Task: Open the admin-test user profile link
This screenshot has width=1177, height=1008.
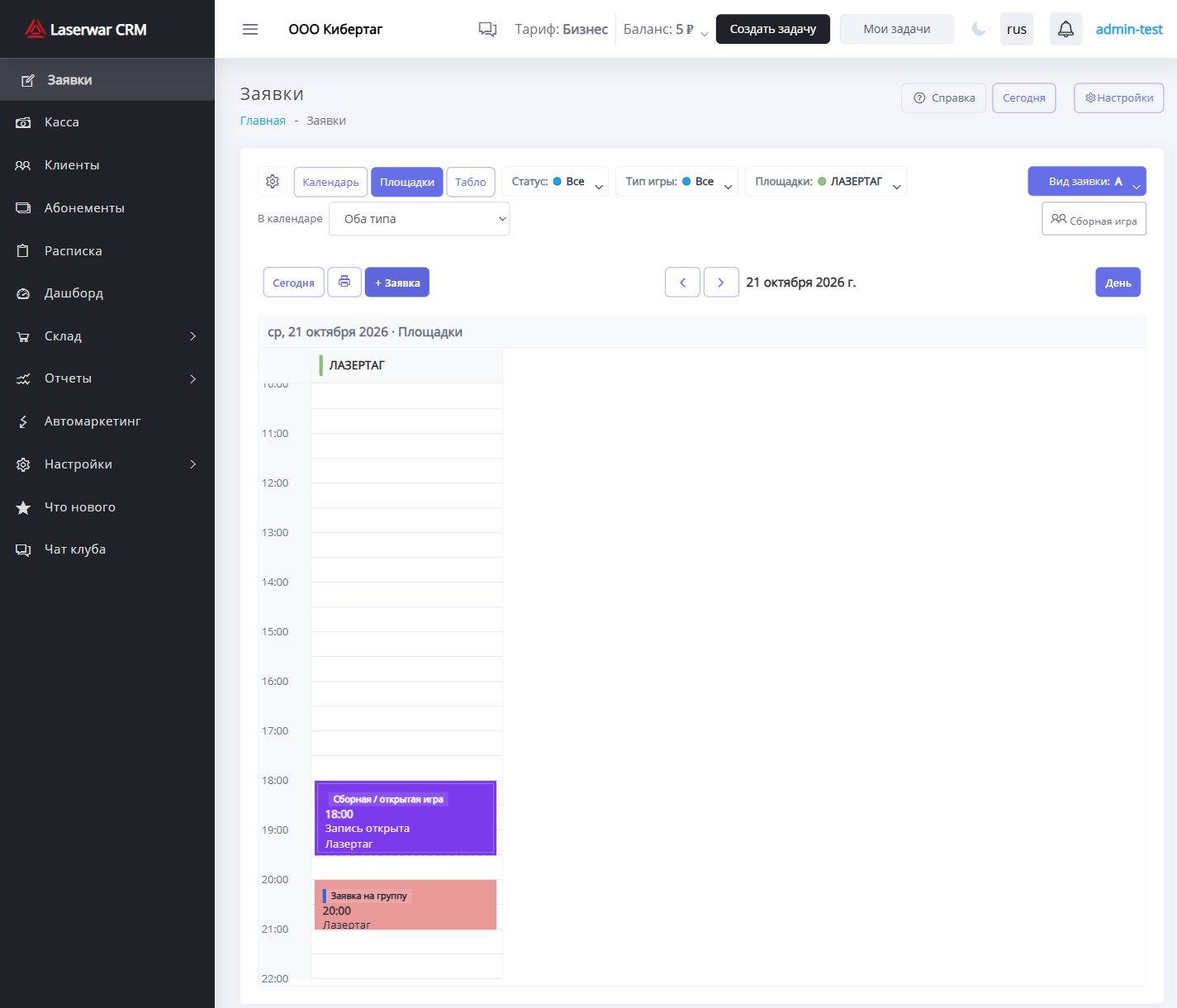Action: [1129, 29]
